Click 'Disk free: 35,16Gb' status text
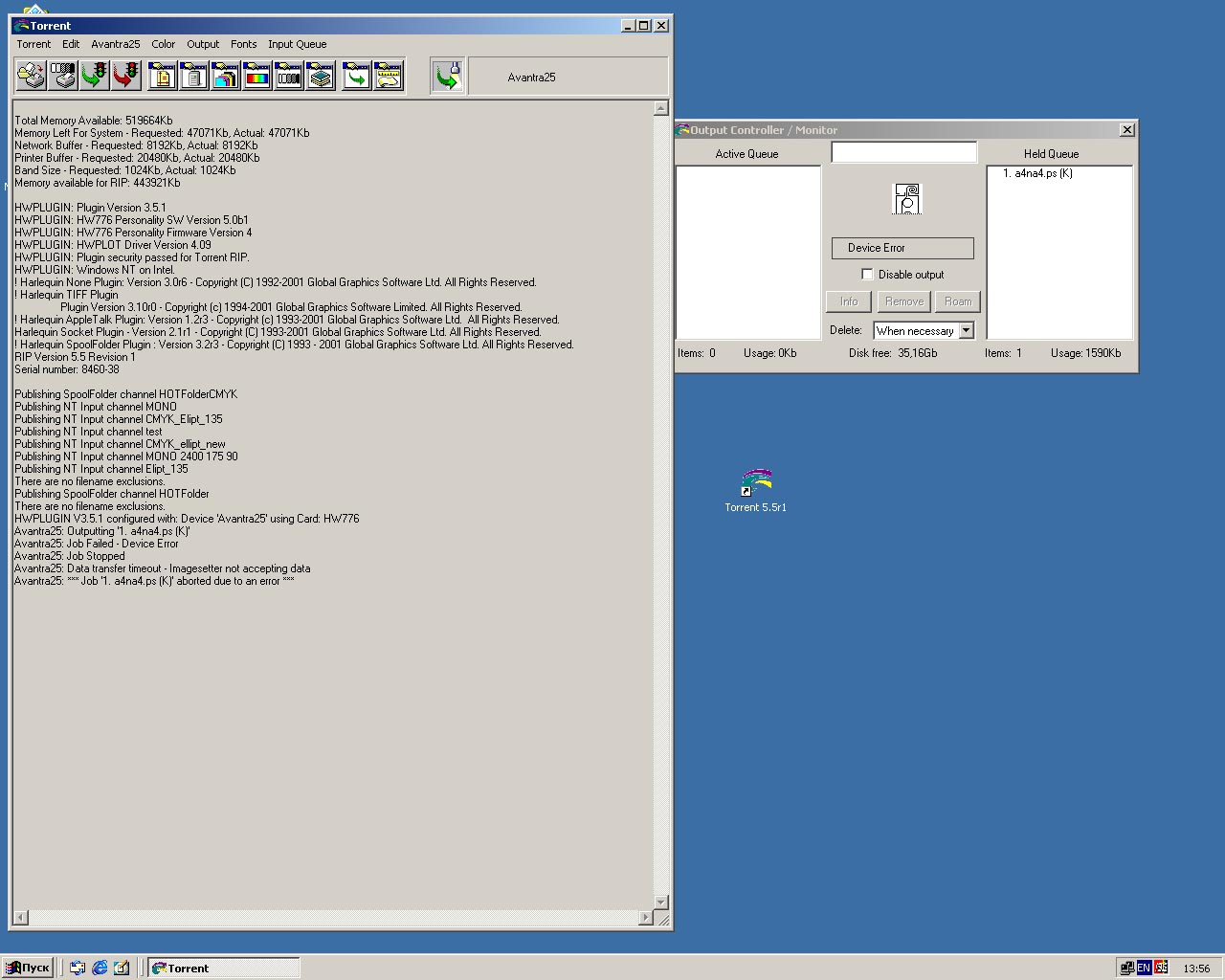 893,353
